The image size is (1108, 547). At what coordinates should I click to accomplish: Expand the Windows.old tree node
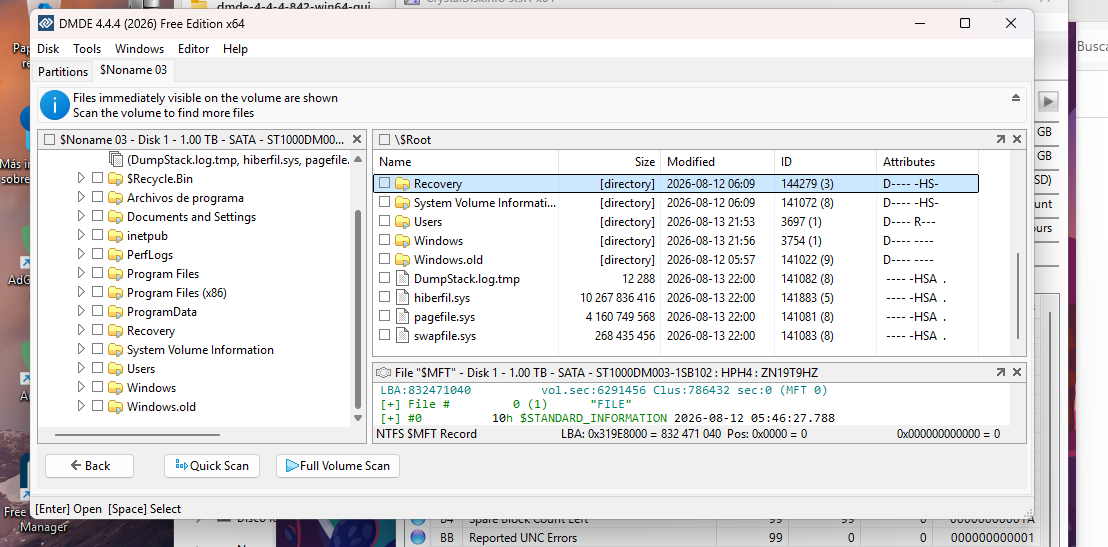pyautogui.click(x=81, y=406)
